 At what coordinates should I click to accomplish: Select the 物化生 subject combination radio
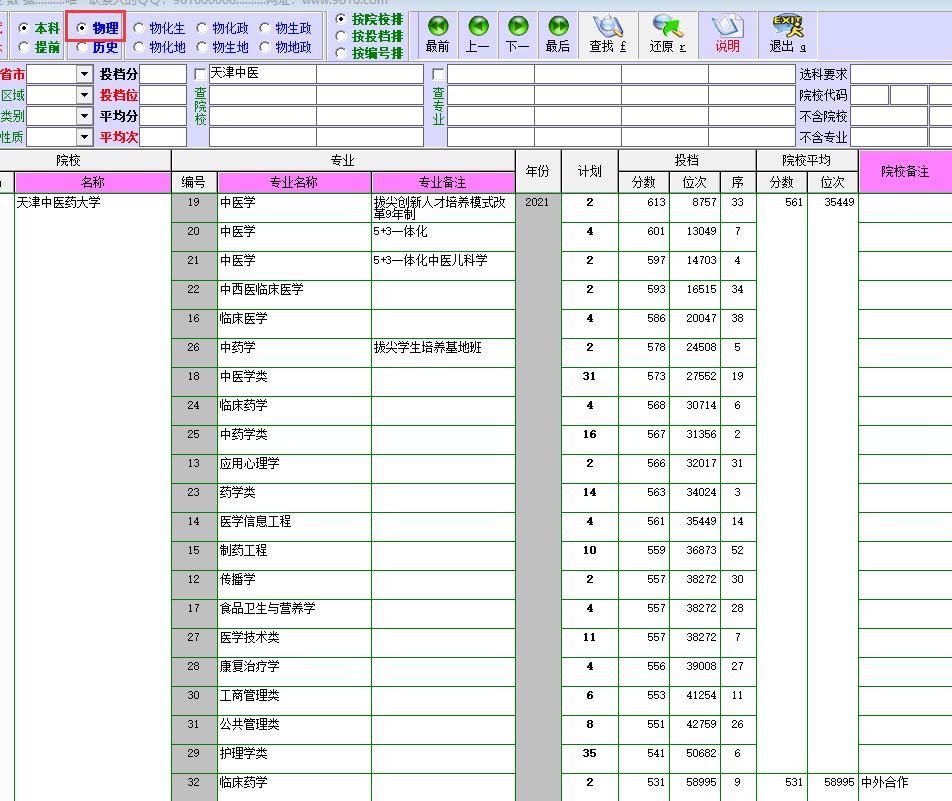point(139,29)
